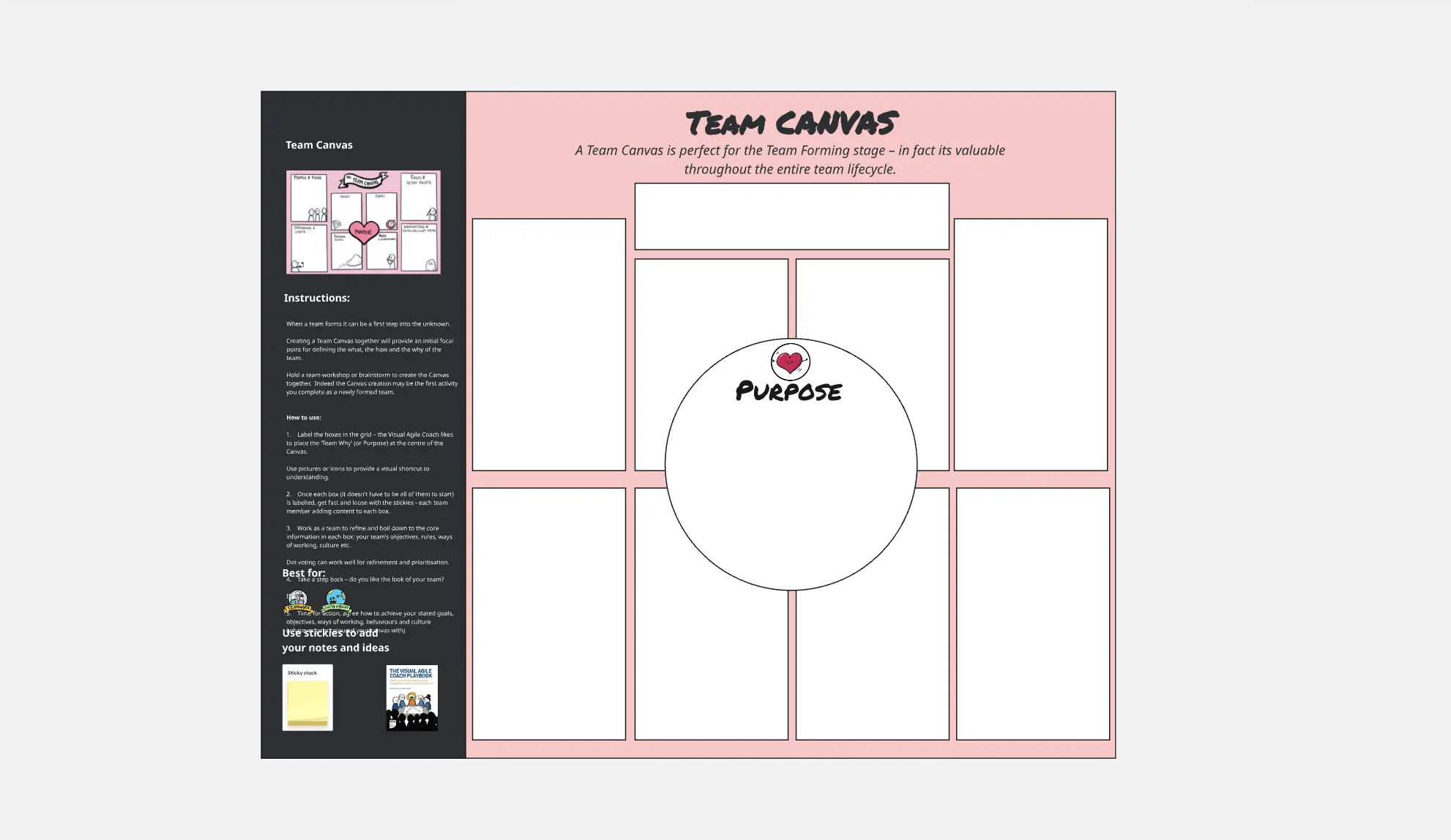The image size is (1451, 840).
Task: Click the 'Hold a team workshop or brainstorm' paragraph
Action: (372, 383)
